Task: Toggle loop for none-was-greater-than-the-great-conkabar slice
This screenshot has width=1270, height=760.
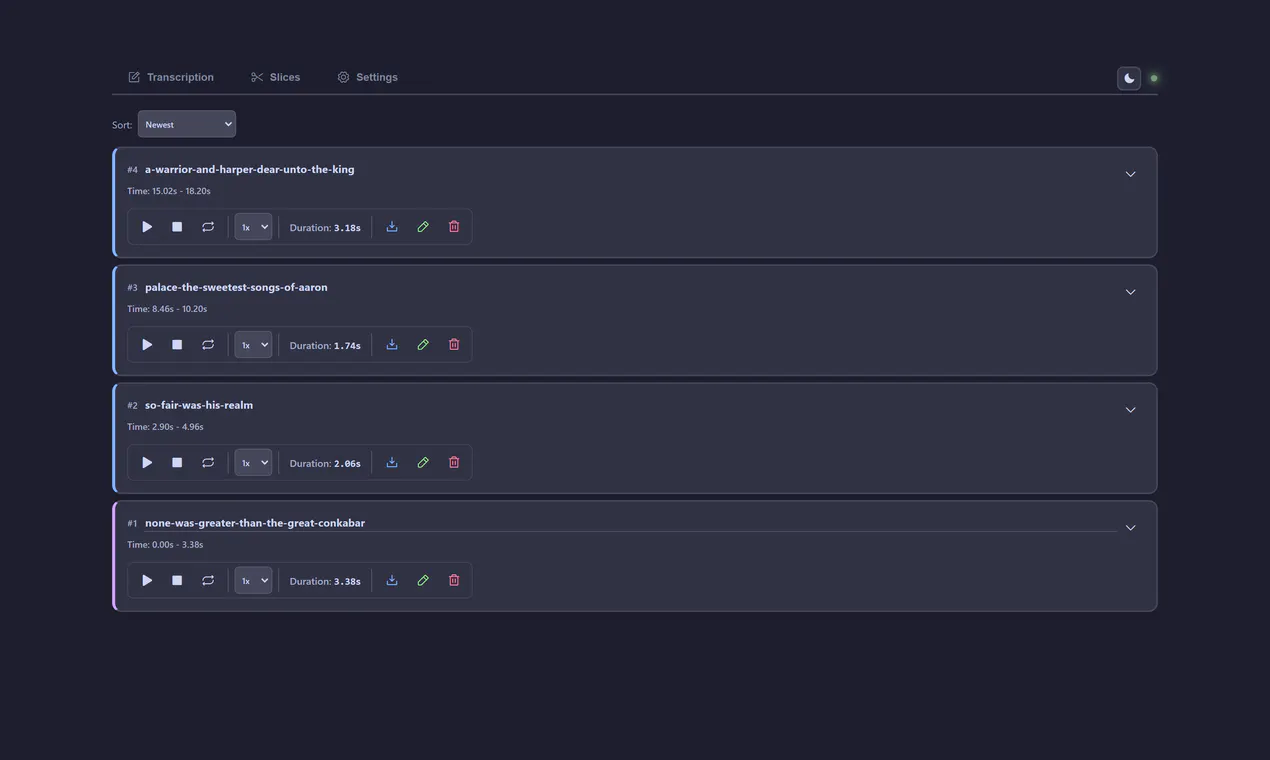Action: tap(208, 581)
